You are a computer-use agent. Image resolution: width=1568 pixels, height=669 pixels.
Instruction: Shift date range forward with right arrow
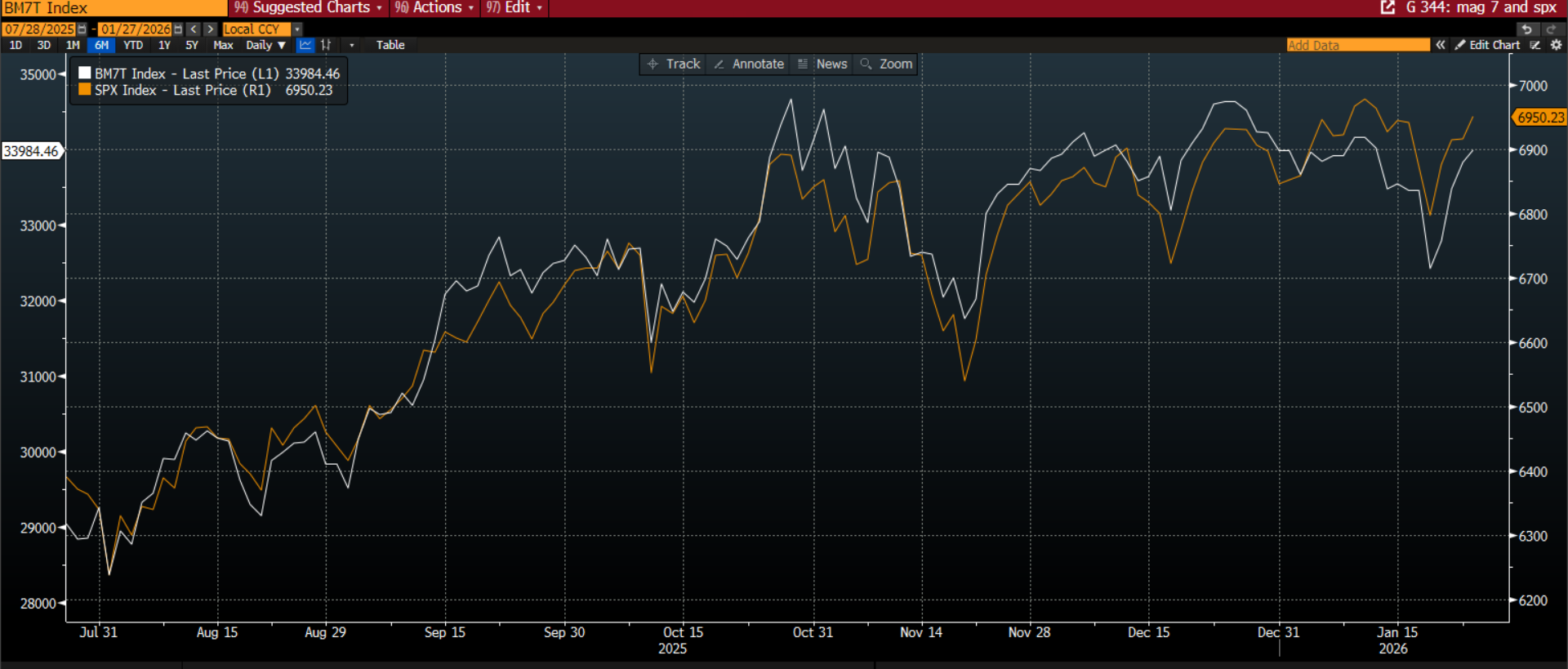[x=210, y=29]
